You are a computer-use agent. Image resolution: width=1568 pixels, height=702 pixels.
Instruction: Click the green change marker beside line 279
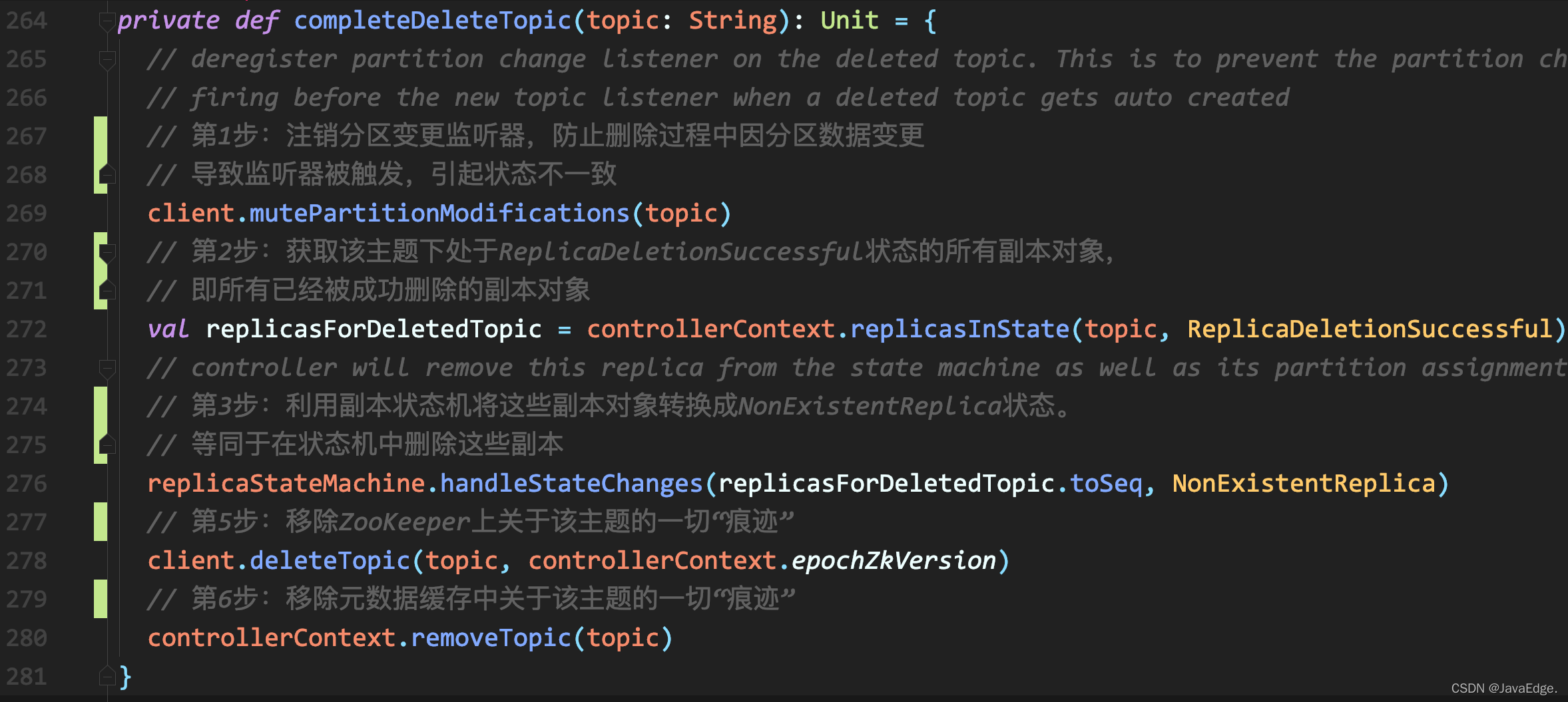(101, 599)
